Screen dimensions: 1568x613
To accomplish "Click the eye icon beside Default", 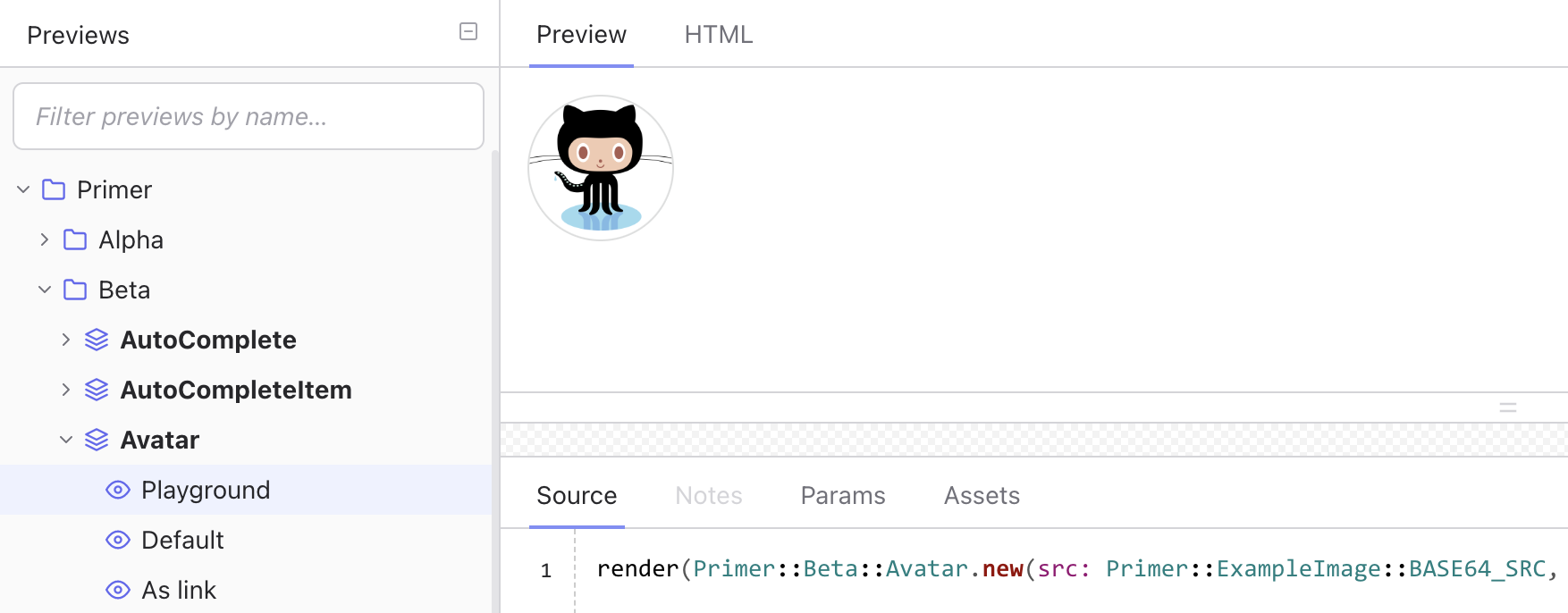I will point(118,540).
